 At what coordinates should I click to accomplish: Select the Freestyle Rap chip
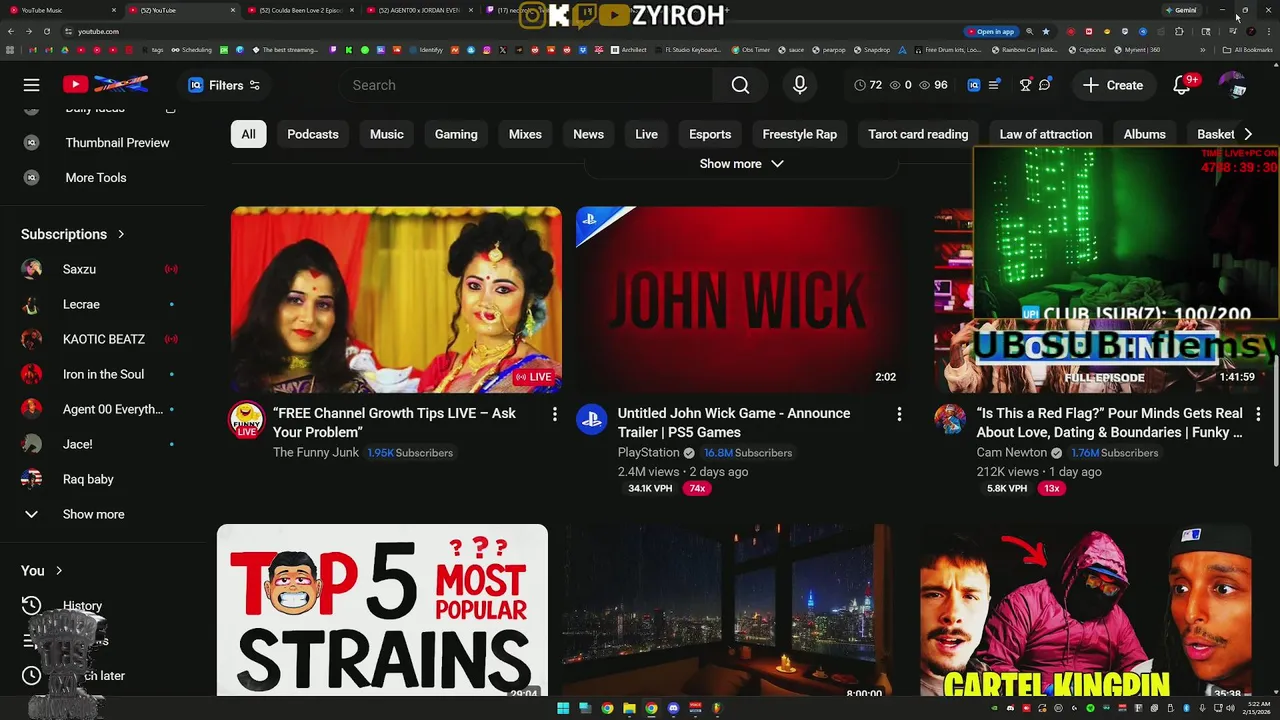[800, 134]
